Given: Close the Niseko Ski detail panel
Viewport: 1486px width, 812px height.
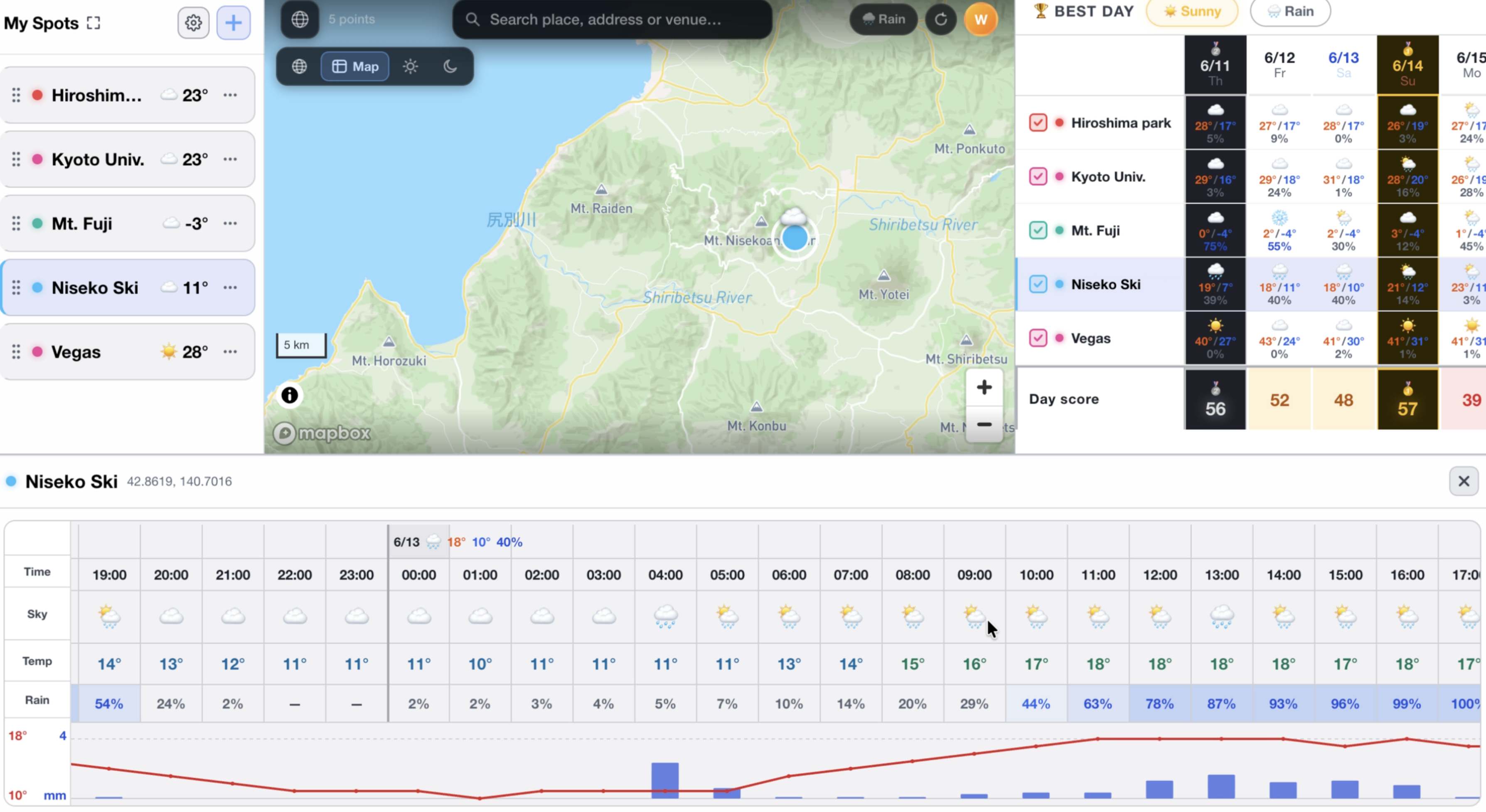Looking at the screenshot, I should [1464, 481].
